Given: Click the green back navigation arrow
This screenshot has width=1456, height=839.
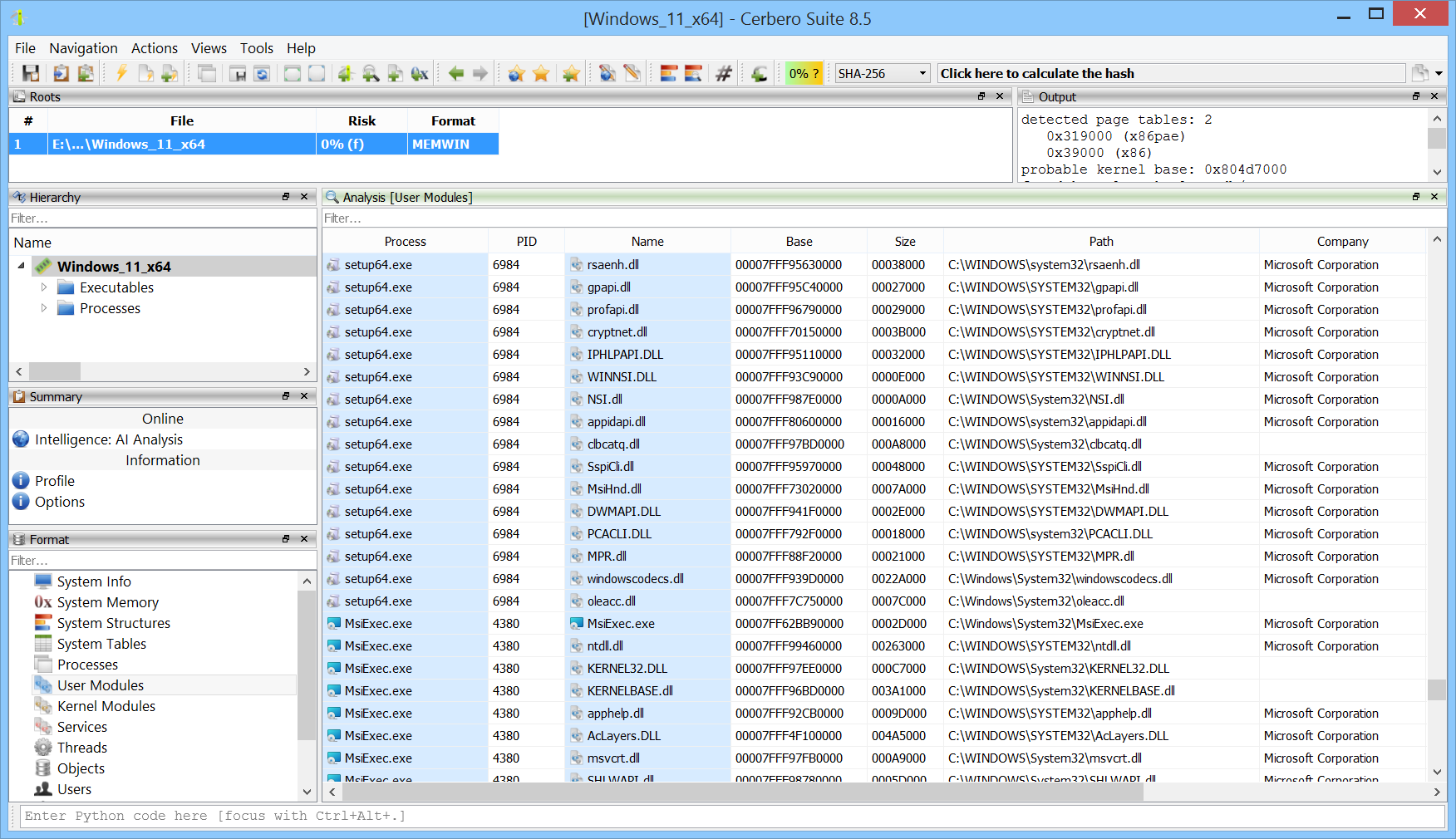Looking at the screenshot, I should pyautogui.click(x=456, y=74).
